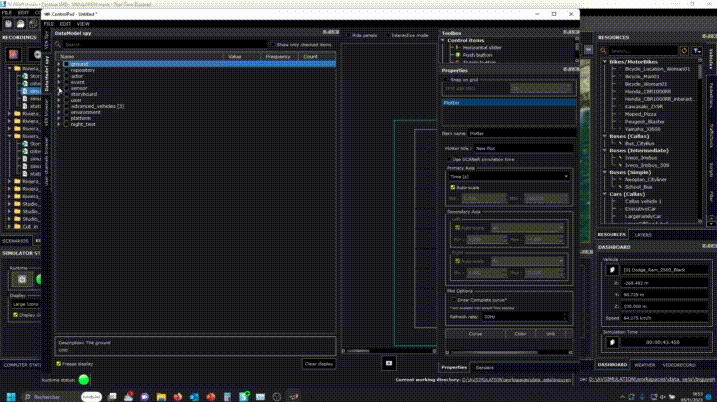Switch to the Properties bottom tab
The width and height of the screenshot is (717, 402).
coord(454,367)
